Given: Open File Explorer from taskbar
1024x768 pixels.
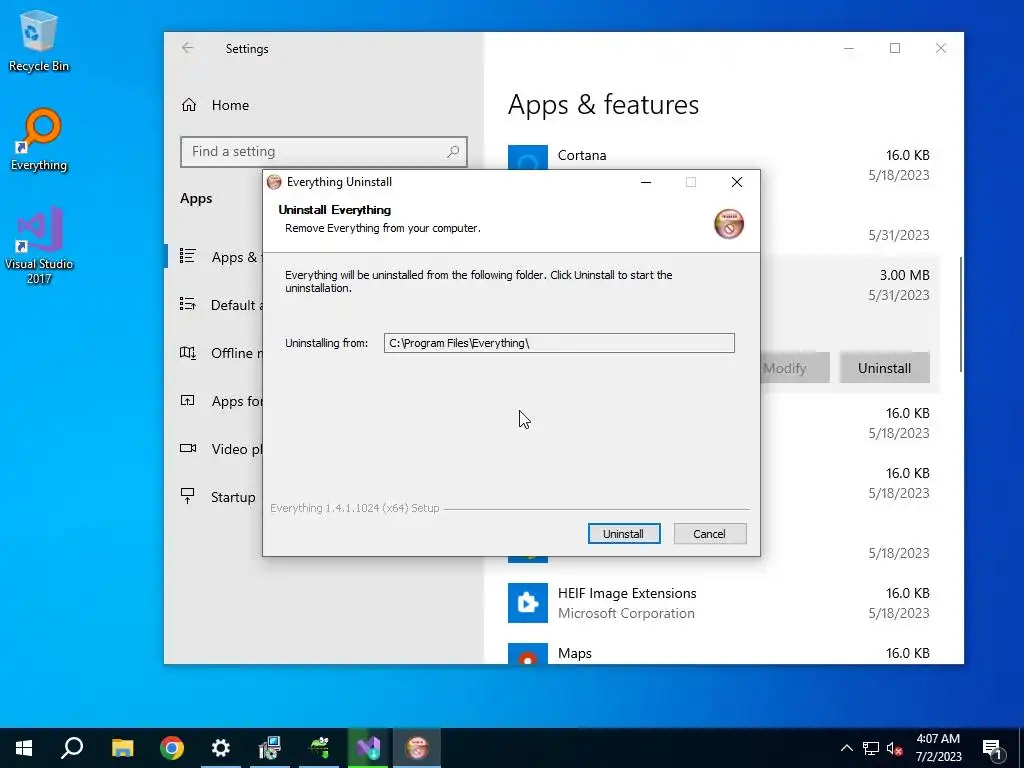Looking at the screenshot, I should pos(122,748).
